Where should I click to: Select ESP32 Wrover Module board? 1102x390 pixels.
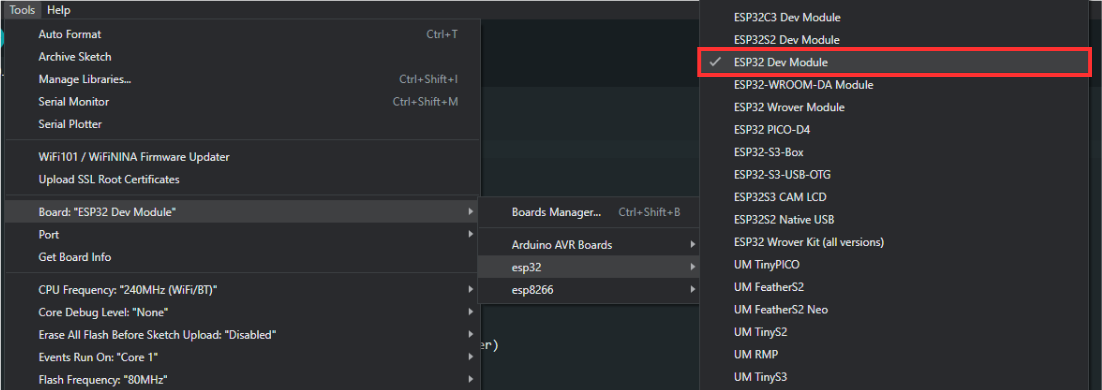(894, 108)
